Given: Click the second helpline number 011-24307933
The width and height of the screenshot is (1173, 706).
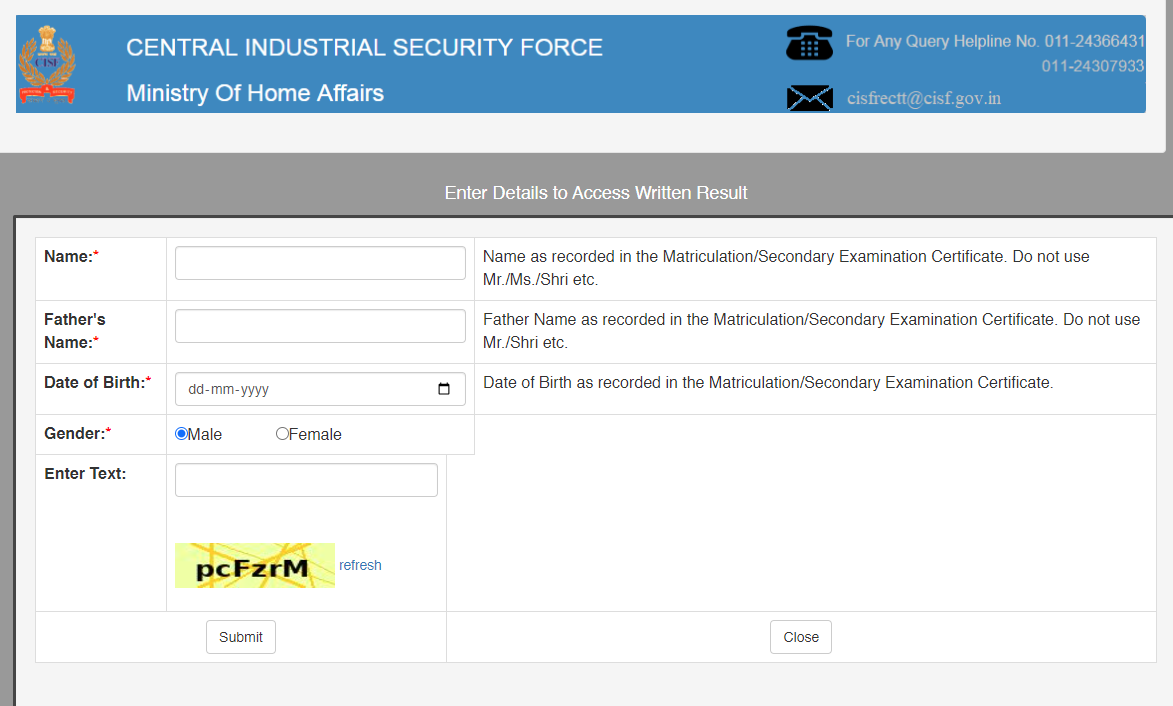Looking at the screenshot, I should 1092,66.
